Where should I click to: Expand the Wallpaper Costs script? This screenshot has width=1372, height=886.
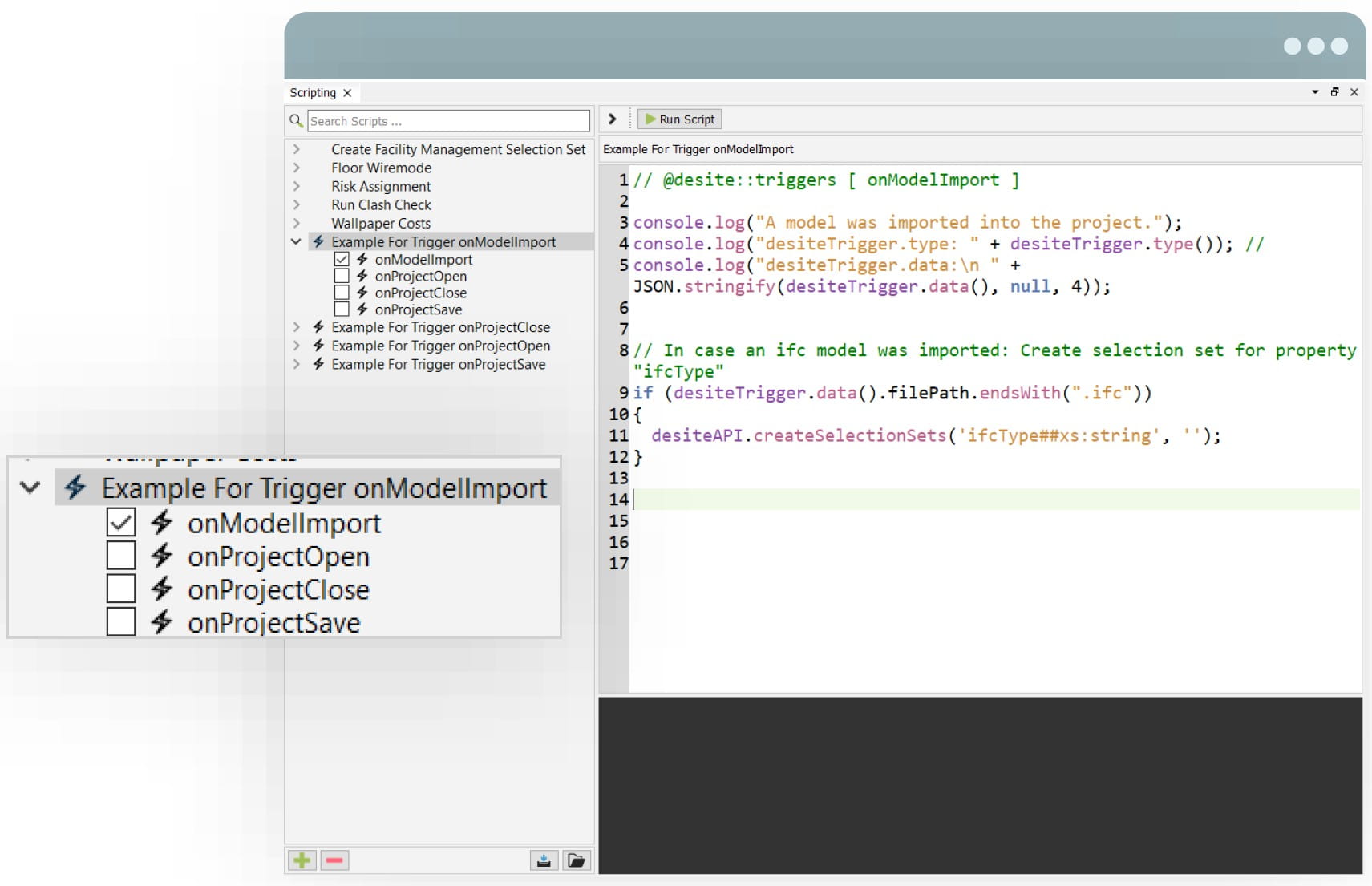tap(297, 223)
